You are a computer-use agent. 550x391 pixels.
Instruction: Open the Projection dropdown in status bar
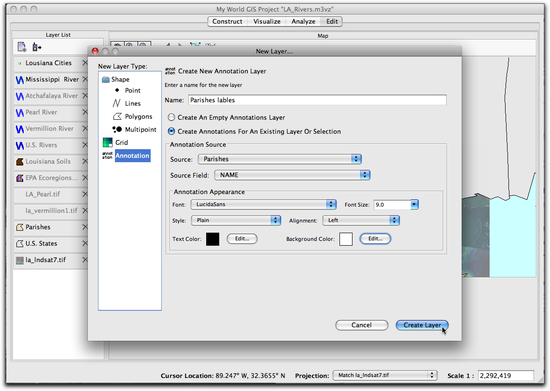point(385,375)
